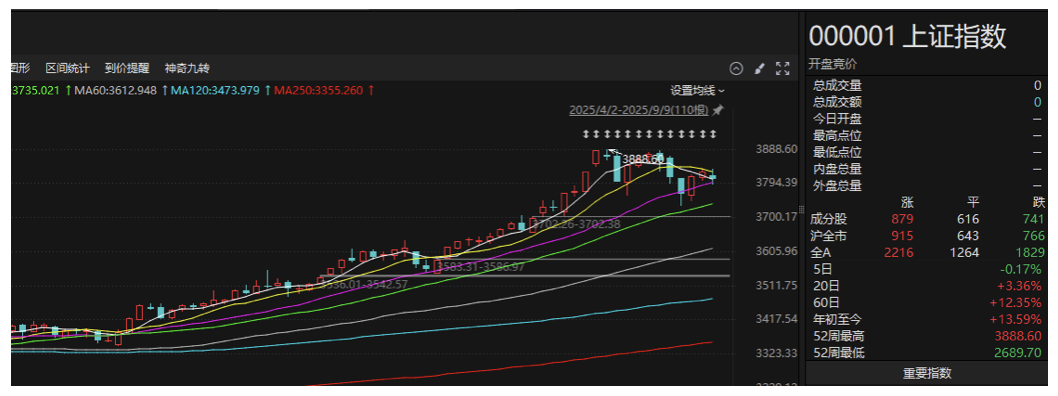Click price axis label 3700.17
The image size is (1058, 396).
(x=777, y=217)
